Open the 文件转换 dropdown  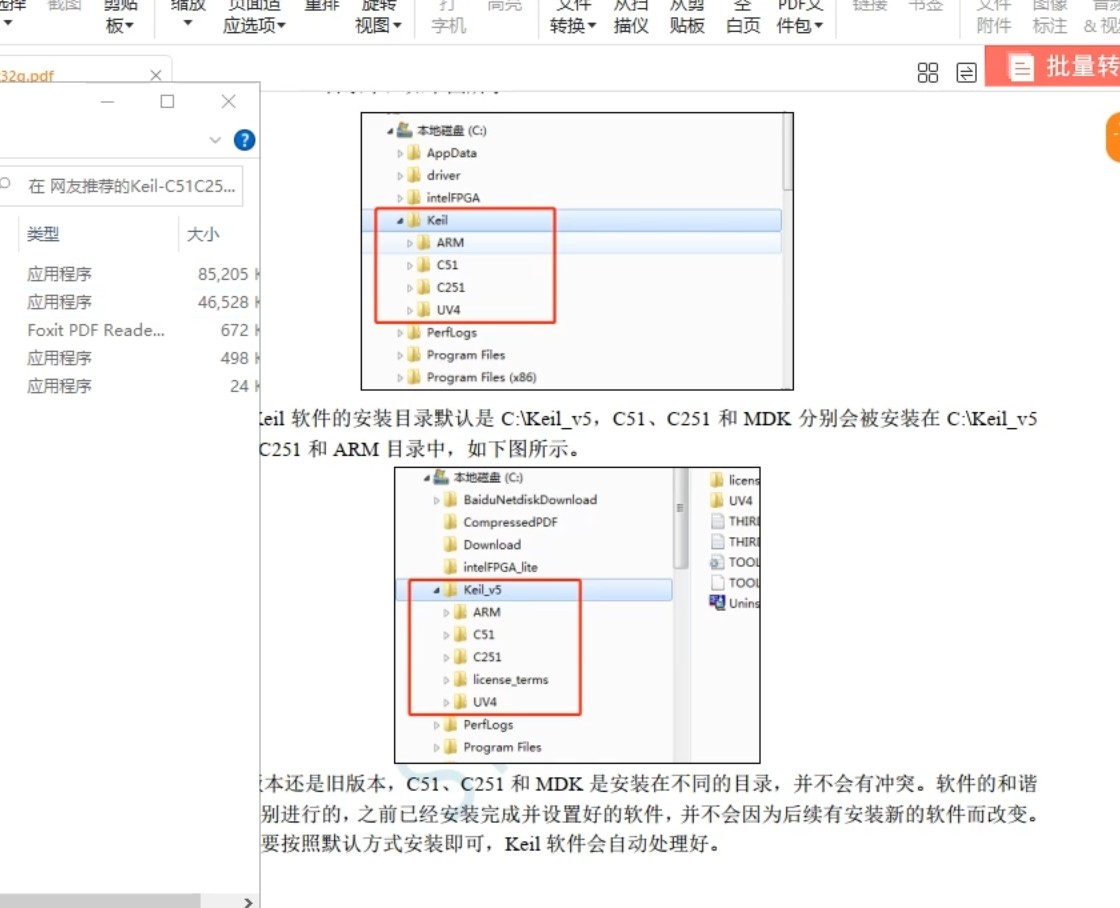(x=573, y=17)
